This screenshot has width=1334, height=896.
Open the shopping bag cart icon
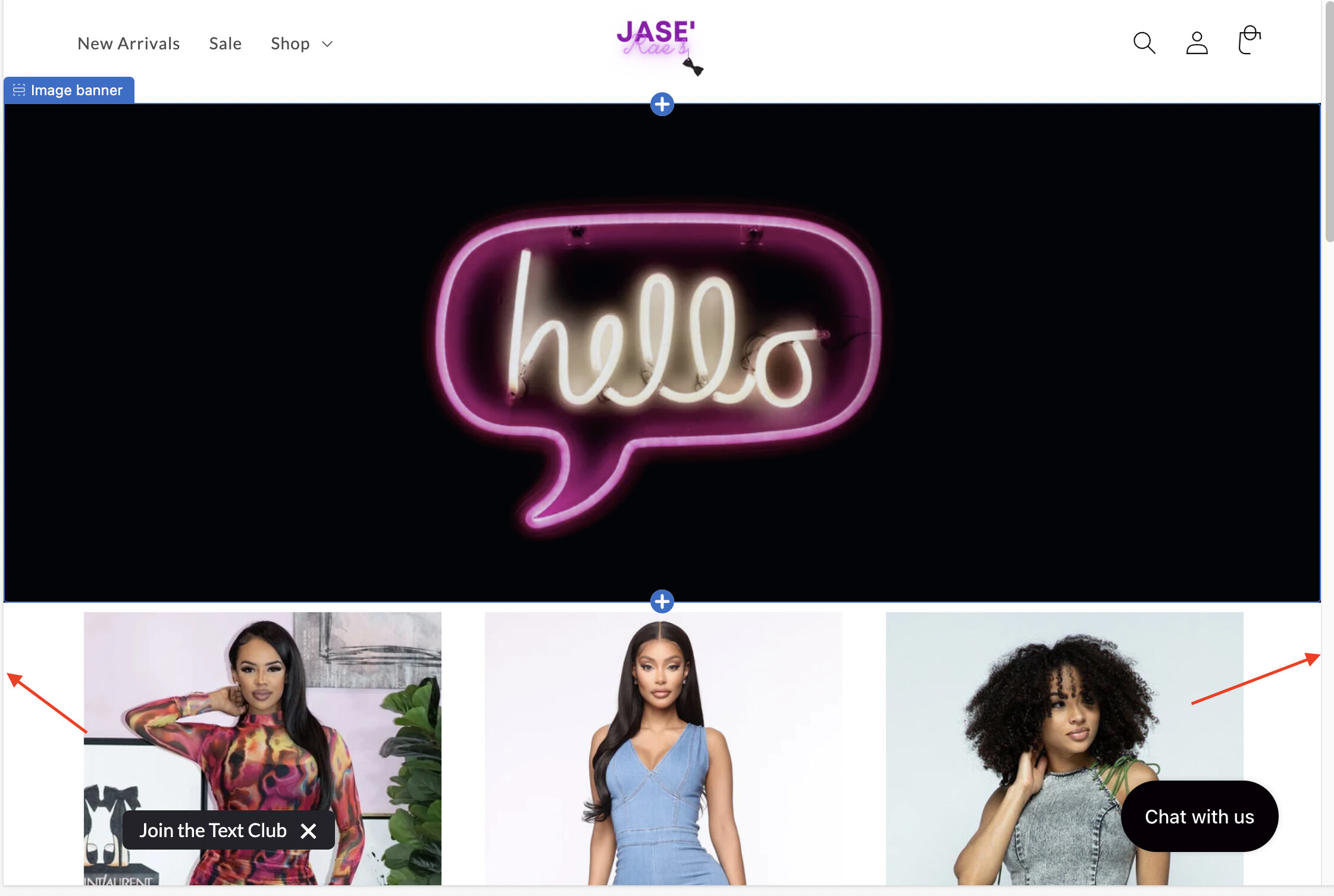pos(1250,40)
